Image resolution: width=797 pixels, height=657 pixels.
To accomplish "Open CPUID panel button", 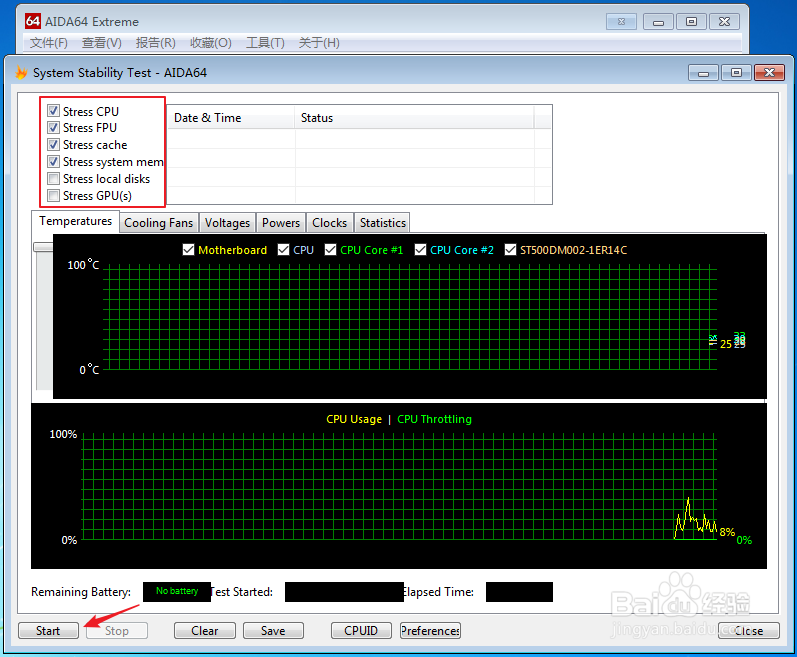I will [x=361, y=631].
